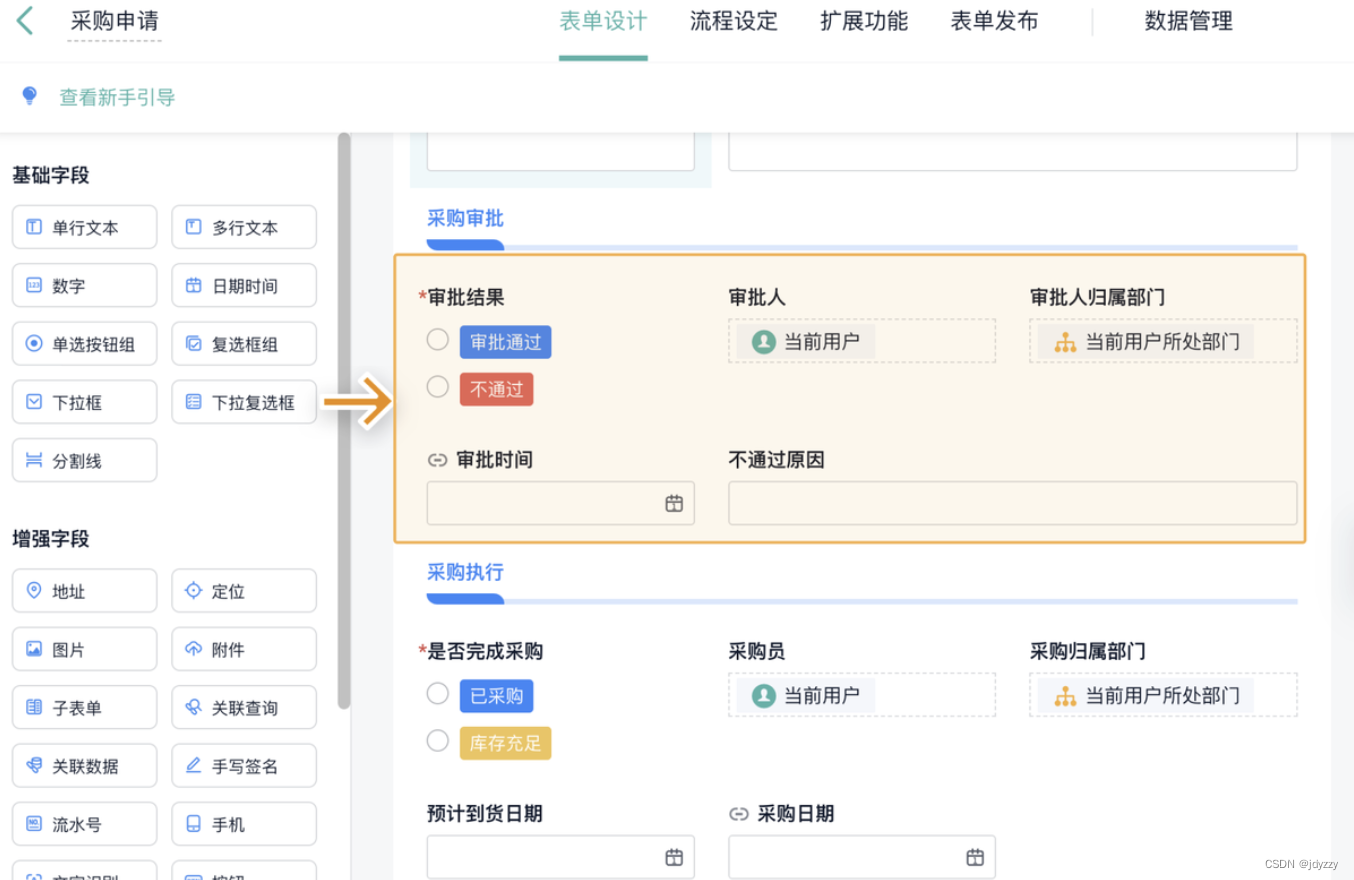Image resolution: width=1354 pixels, height=880 pixels.
Task: Open the 预计到货日期 date picker
Action: point(561,857)
